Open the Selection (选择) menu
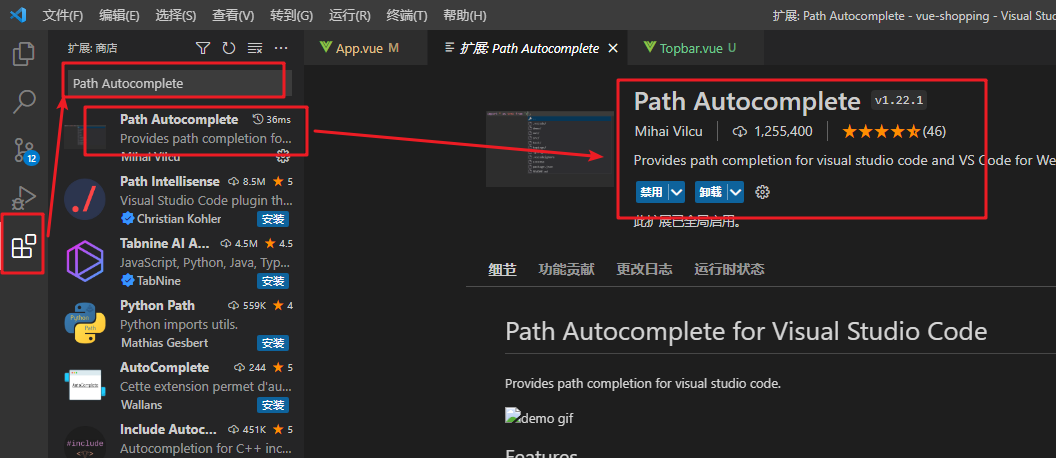1056x458 pixels. 176,15
